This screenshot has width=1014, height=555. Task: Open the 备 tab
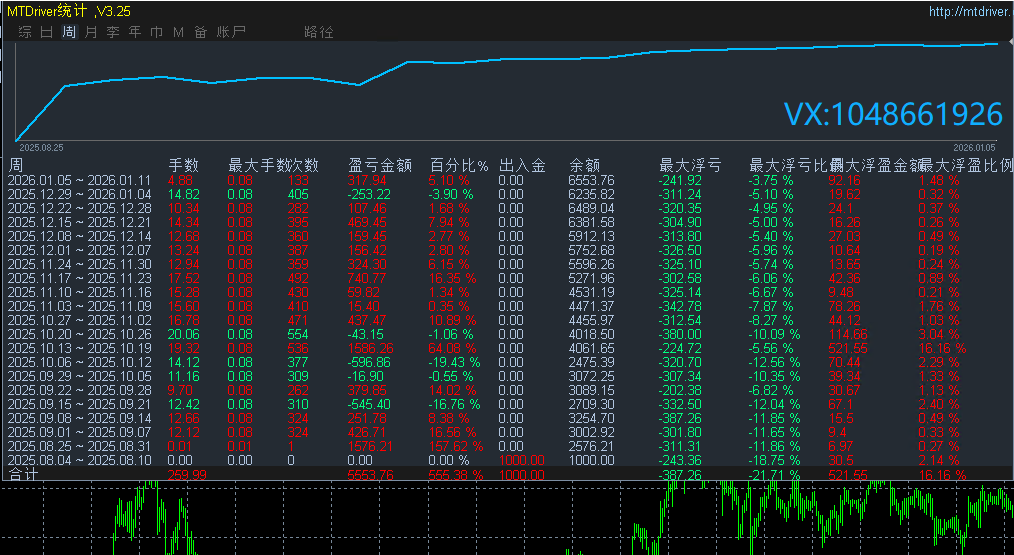[x=200, y=32]
